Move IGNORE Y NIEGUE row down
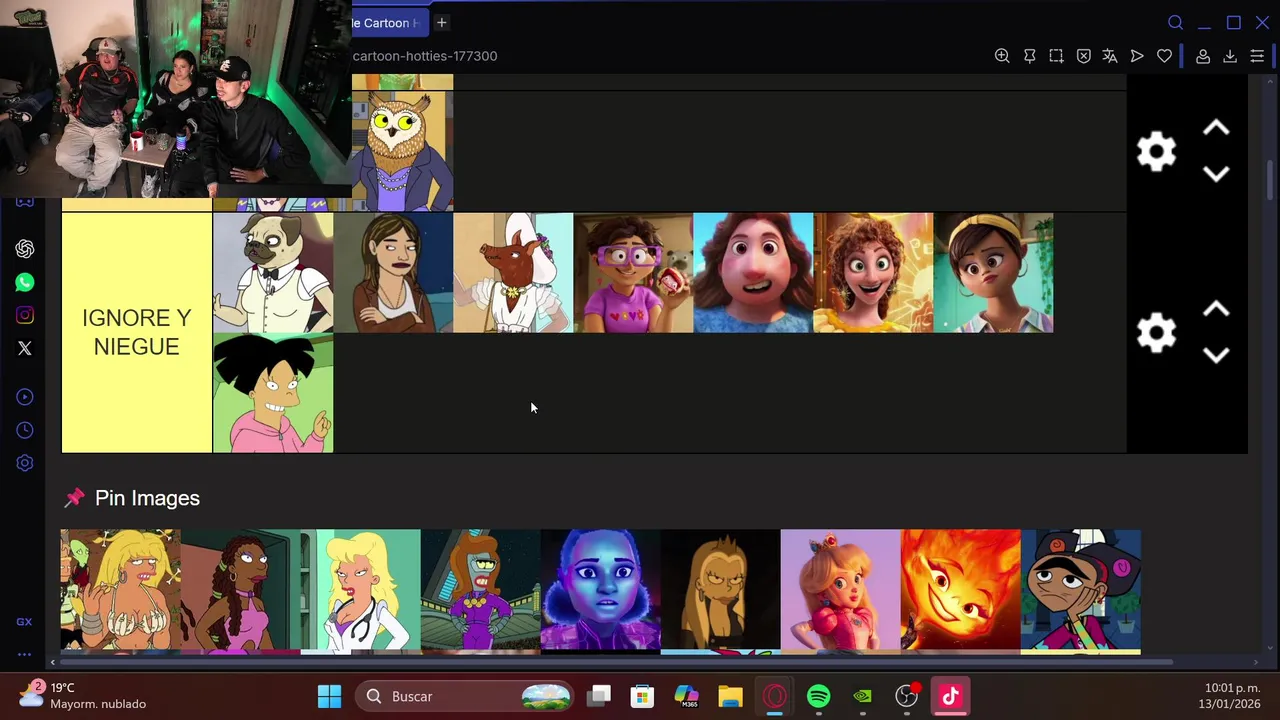The image size is (1280, 720). [1216, 355]
